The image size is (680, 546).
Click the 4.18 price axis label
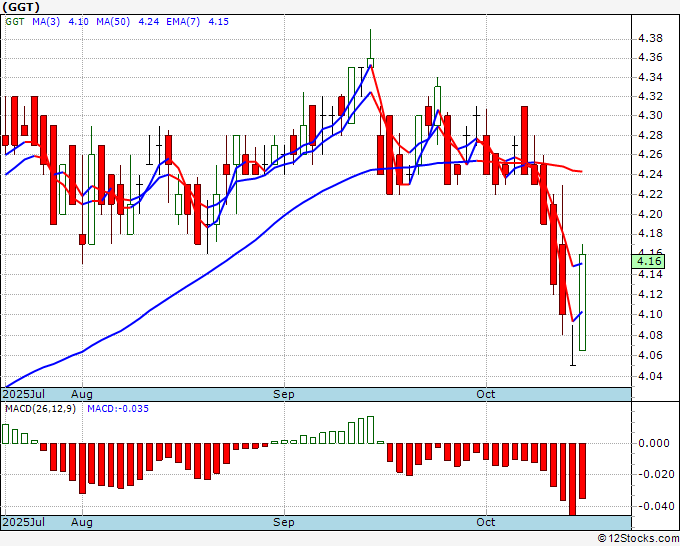(x=651, y=233)
